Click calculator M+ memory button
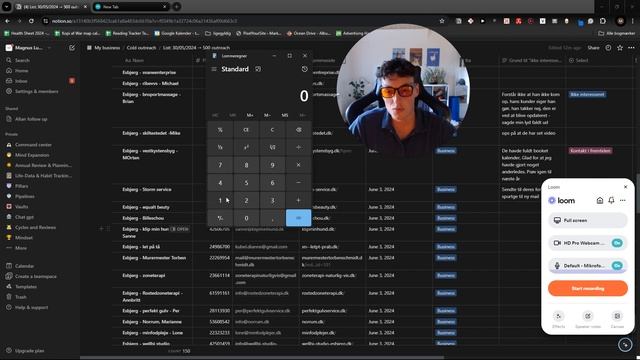The height and width of the screenshot is (360, 640). click(x=250, y=116)
